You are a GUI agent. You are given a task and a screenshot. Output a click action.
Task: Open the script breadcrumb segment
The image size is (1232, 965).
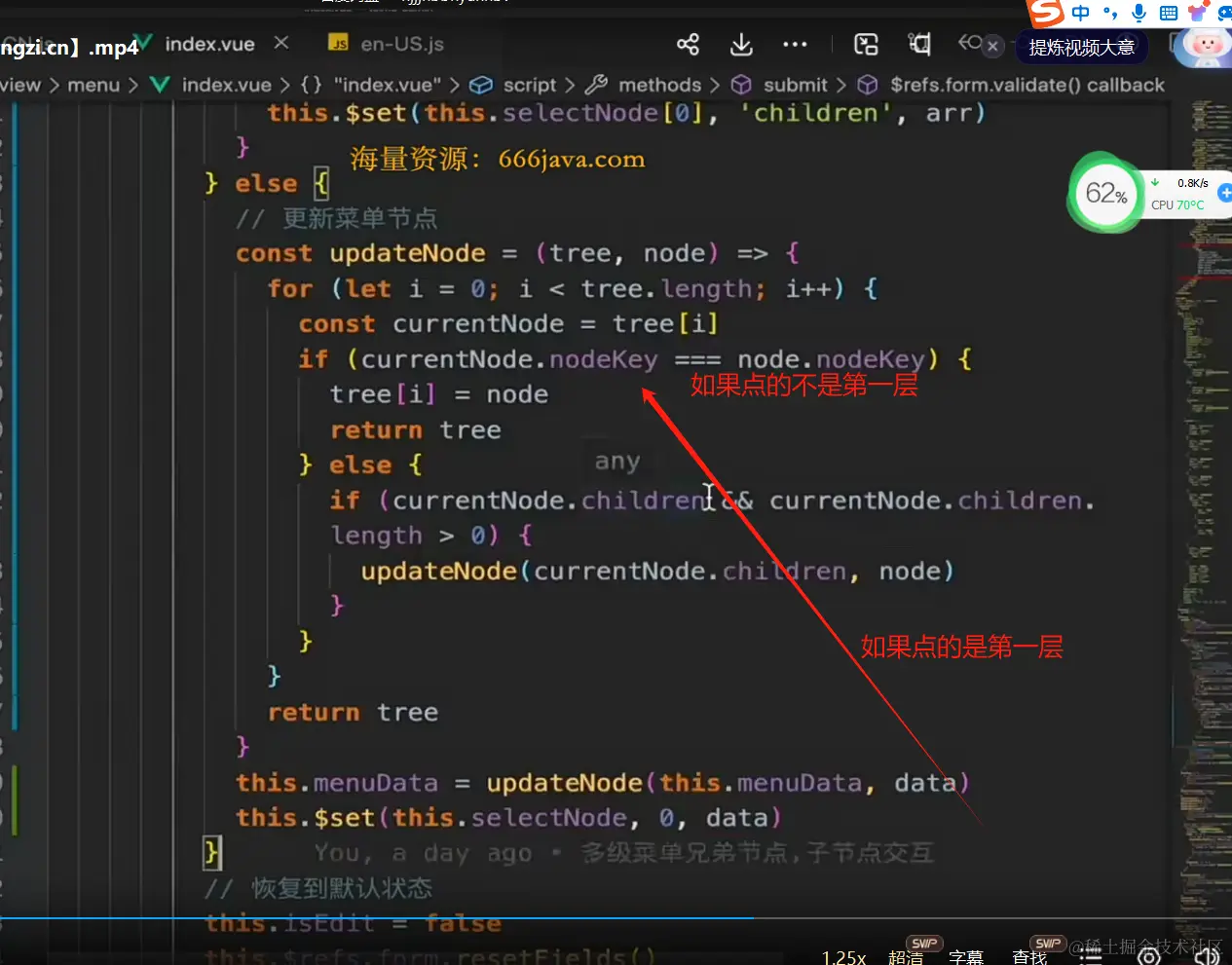click(x=530, y=85)
